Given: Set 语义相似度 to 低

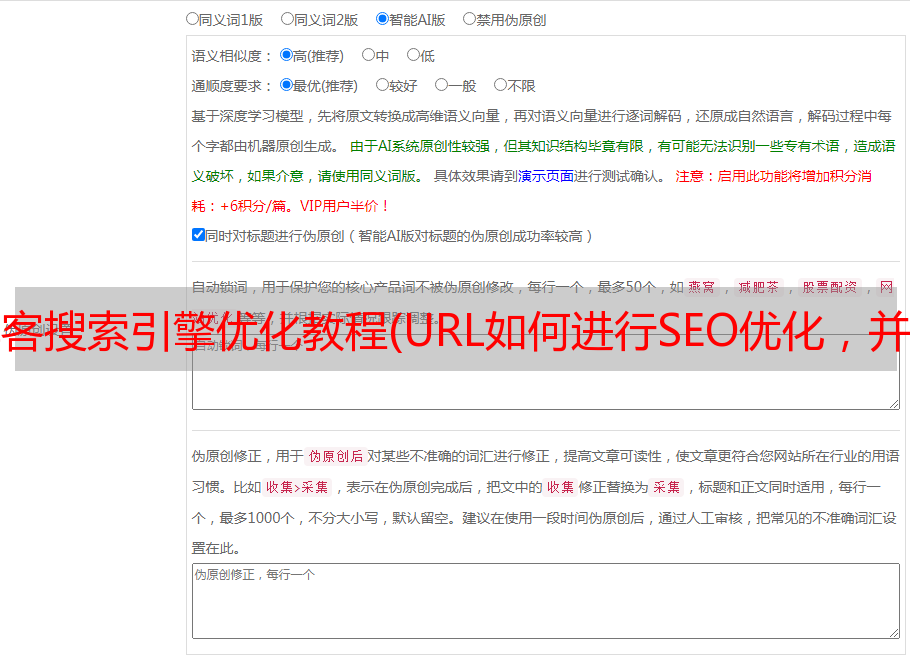Looking at the screenshot, I should pos(413,55).
